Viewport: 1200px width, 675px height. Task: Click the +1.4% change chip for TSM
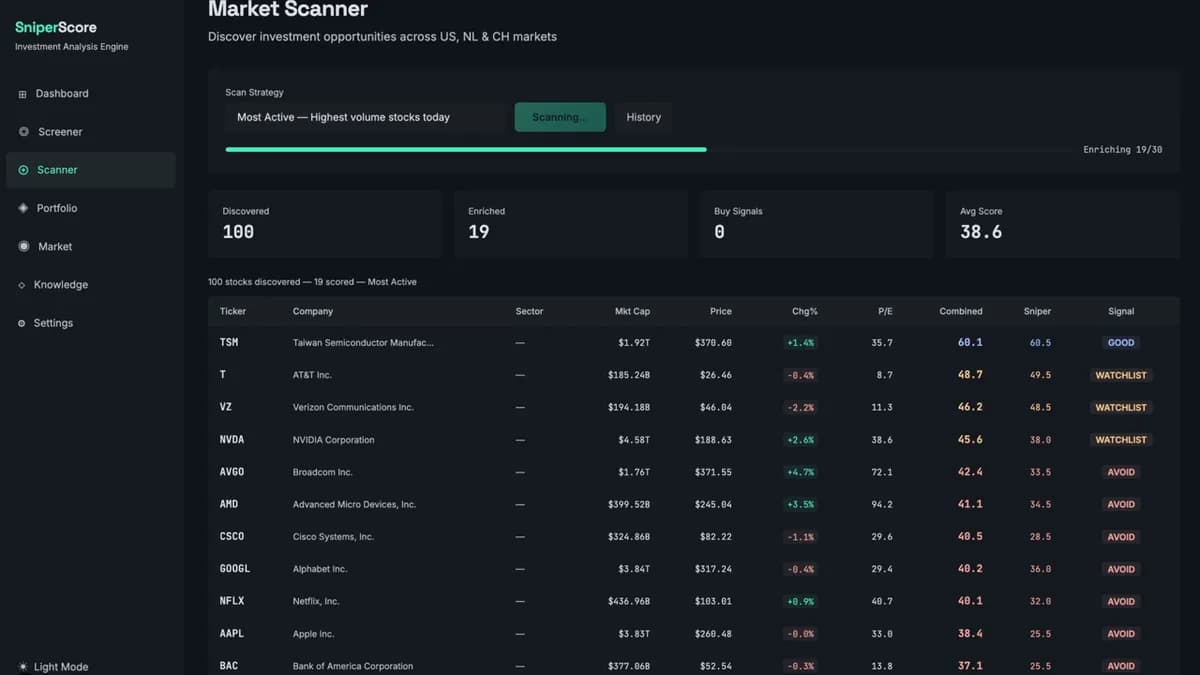point(800,343)
